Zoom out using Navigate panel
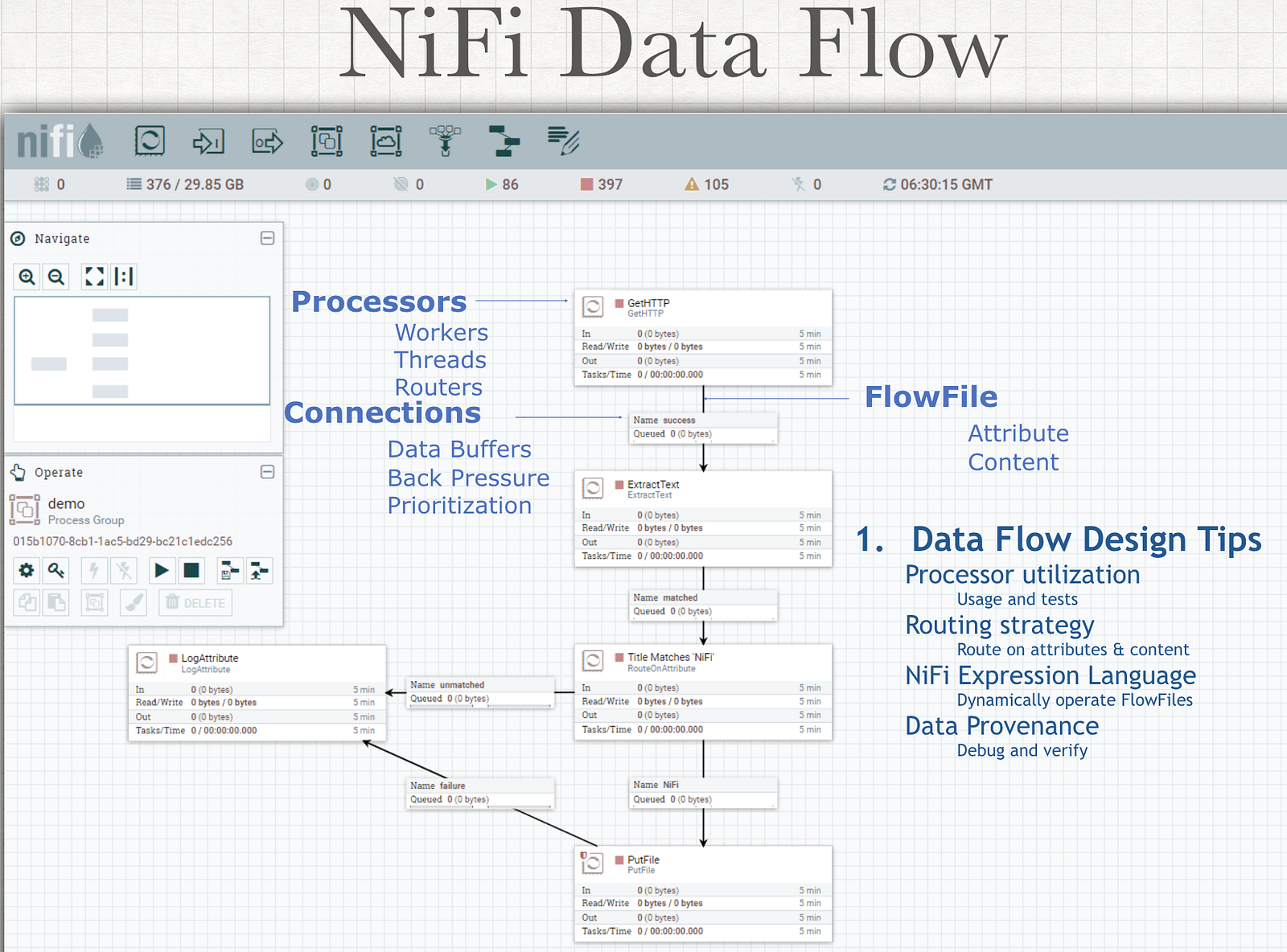Viewport: 1287px width, 952px height. (x=56, y=277)
